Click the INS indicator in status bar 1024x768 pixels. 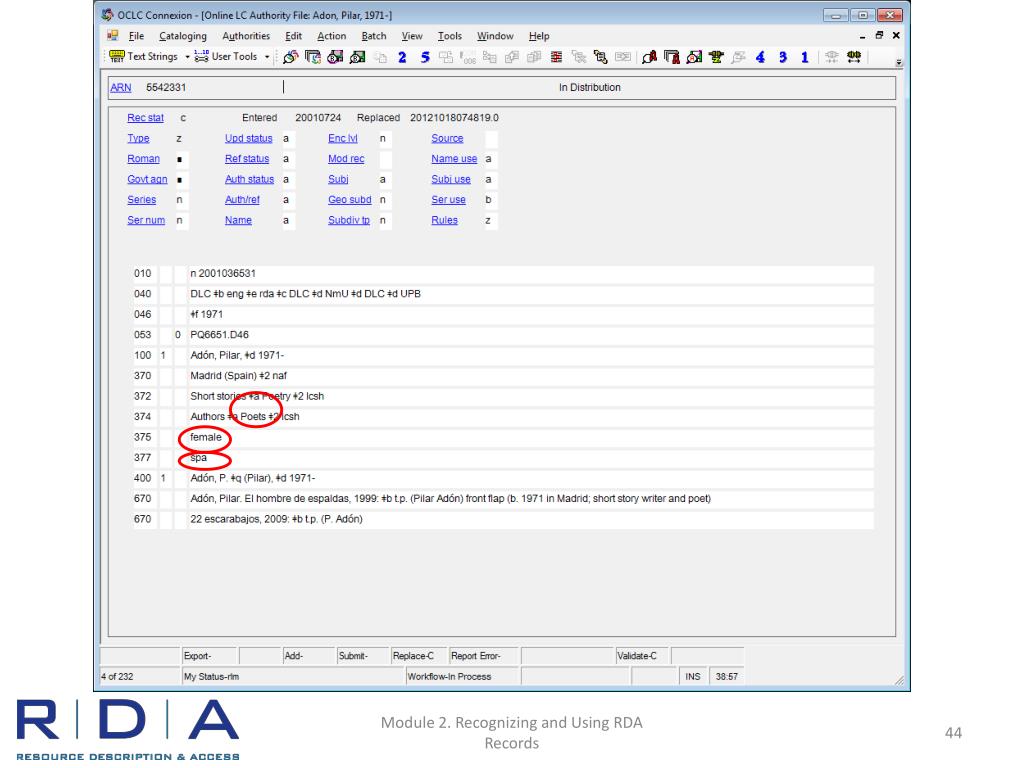691,677
